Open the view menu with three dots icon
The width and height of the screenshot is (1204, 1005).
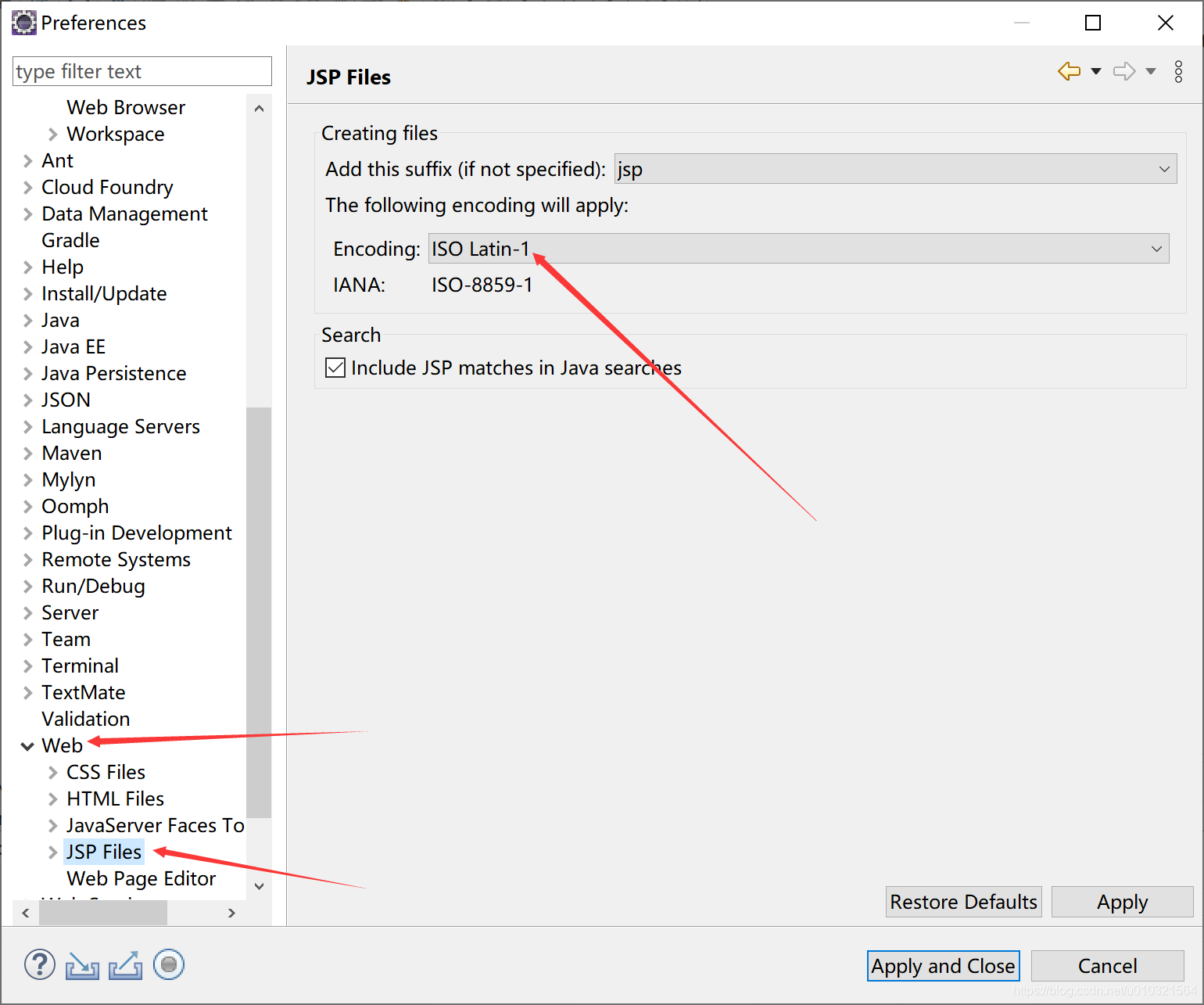click(x=1178, y=71)
